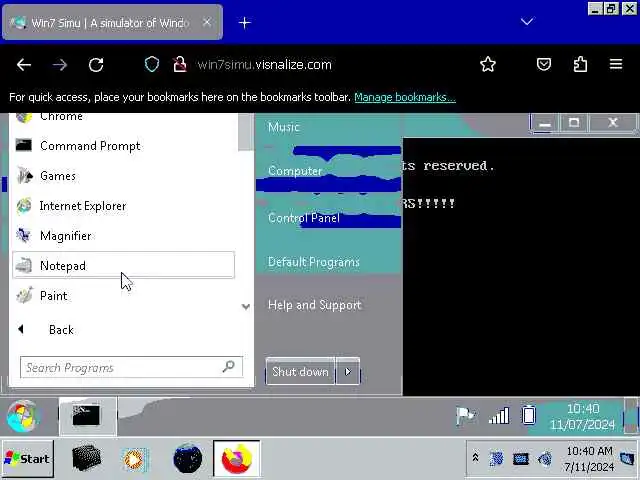Click the browser back arrow
Image resolution: width=640 pixels, height=480 pixels.
24,64
